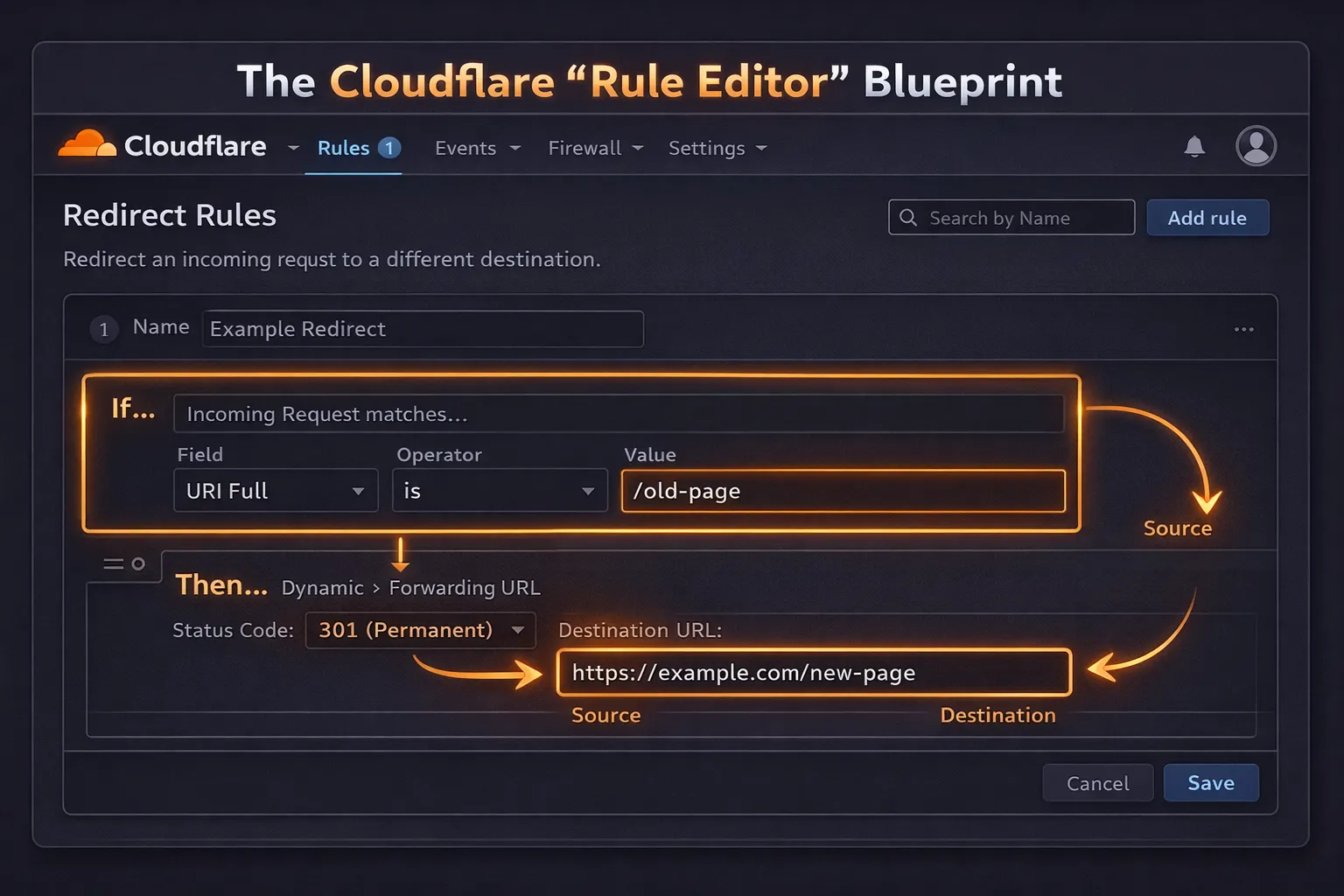This screenshot has height=896, width=1344.
Task: Open the user profile avatar menu
Action: point(1255,146)
